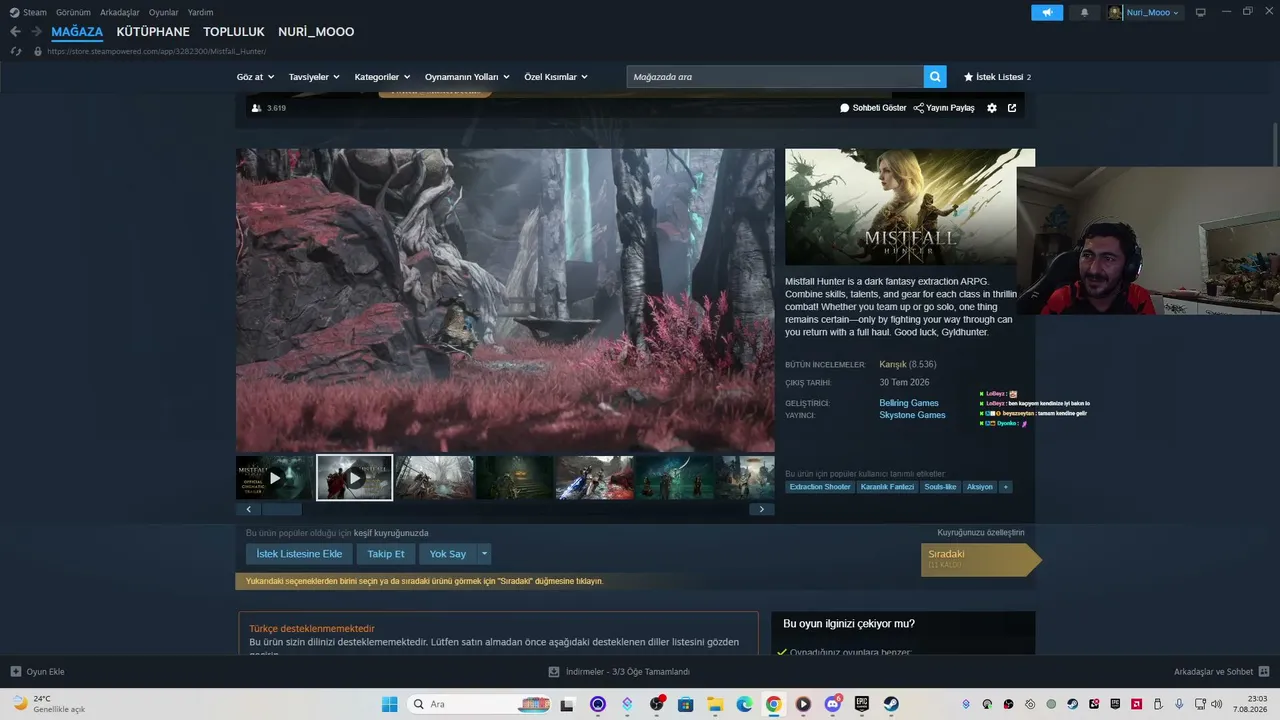The image size is (1280, 720).
Task: Select the Souls-like tag
Action: pos(940,487)
